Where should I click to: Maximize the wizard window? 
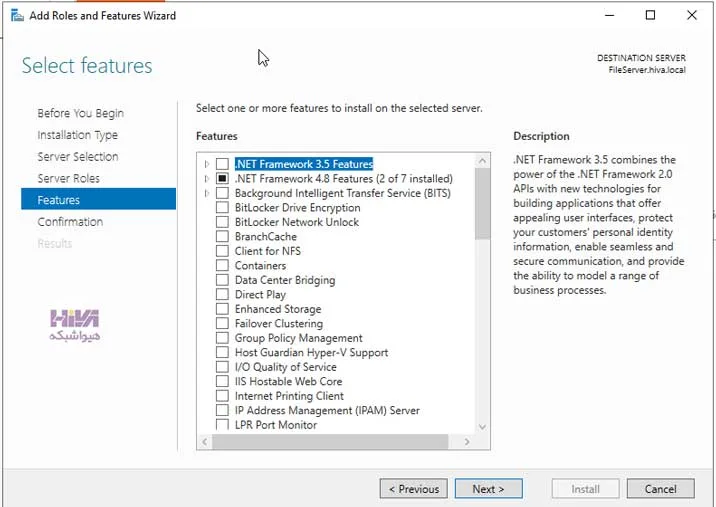(650, 15)
